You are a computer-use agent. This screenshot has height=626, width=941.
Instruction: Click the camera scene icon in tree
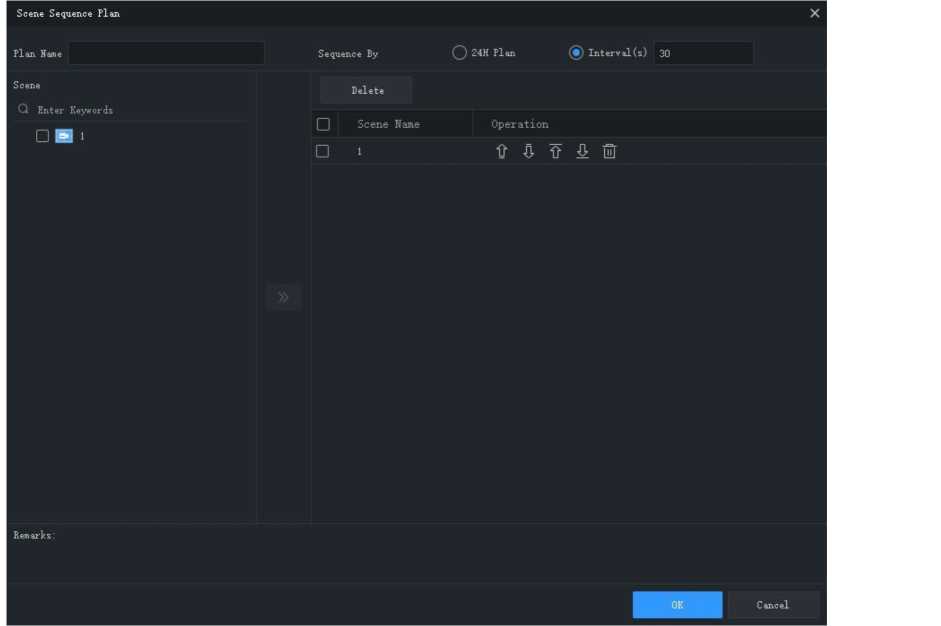pos(64,136)
